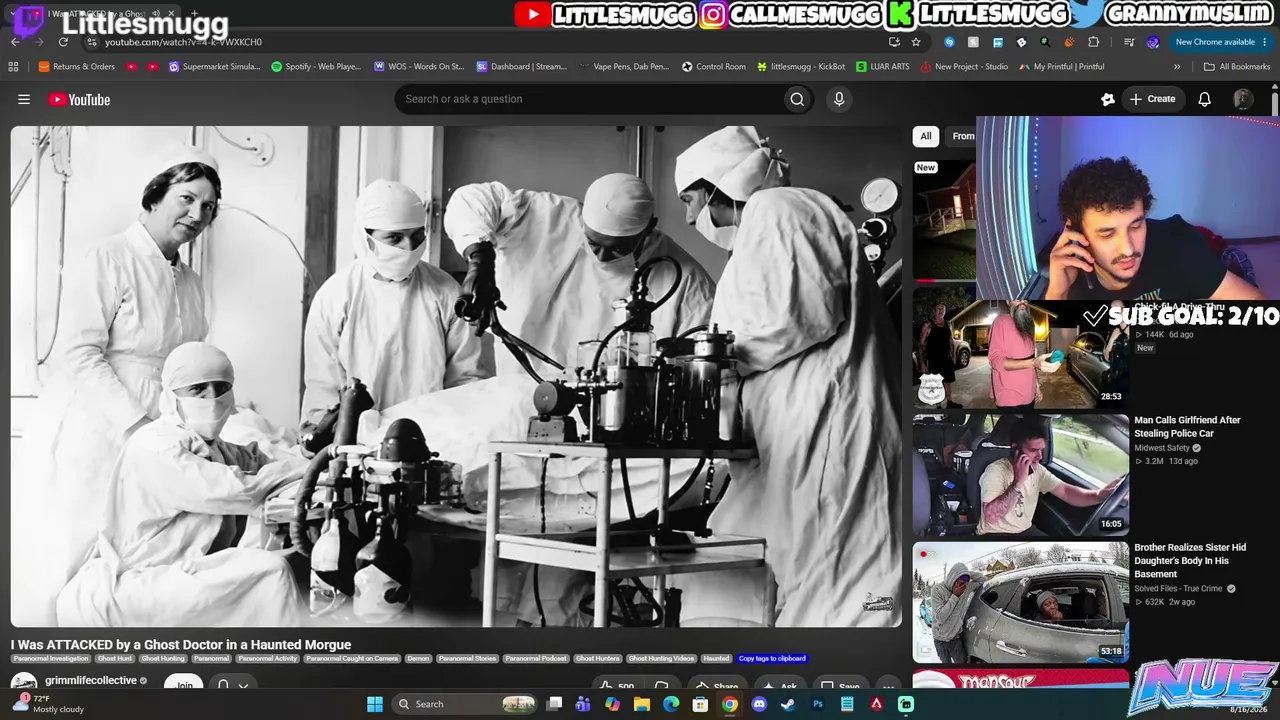Open the Control Room bookmark
Screen dimensions: 1280x720
714,67
